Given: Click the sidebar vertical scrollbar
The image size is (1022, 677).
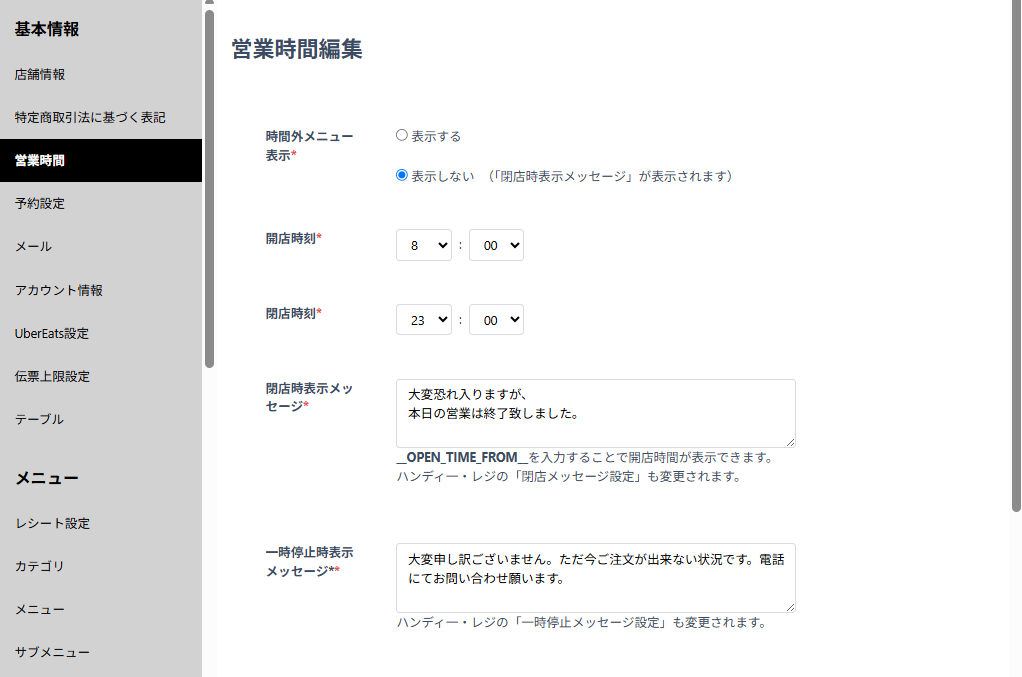Looking at the screenshot, I should (x=209, y=188).
